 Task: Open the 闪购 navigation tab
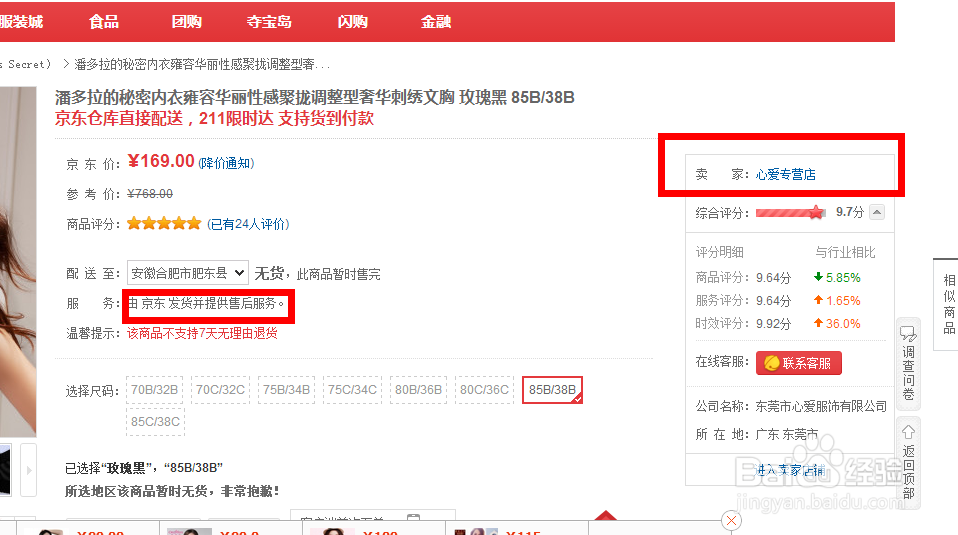(x=353, y=22)
